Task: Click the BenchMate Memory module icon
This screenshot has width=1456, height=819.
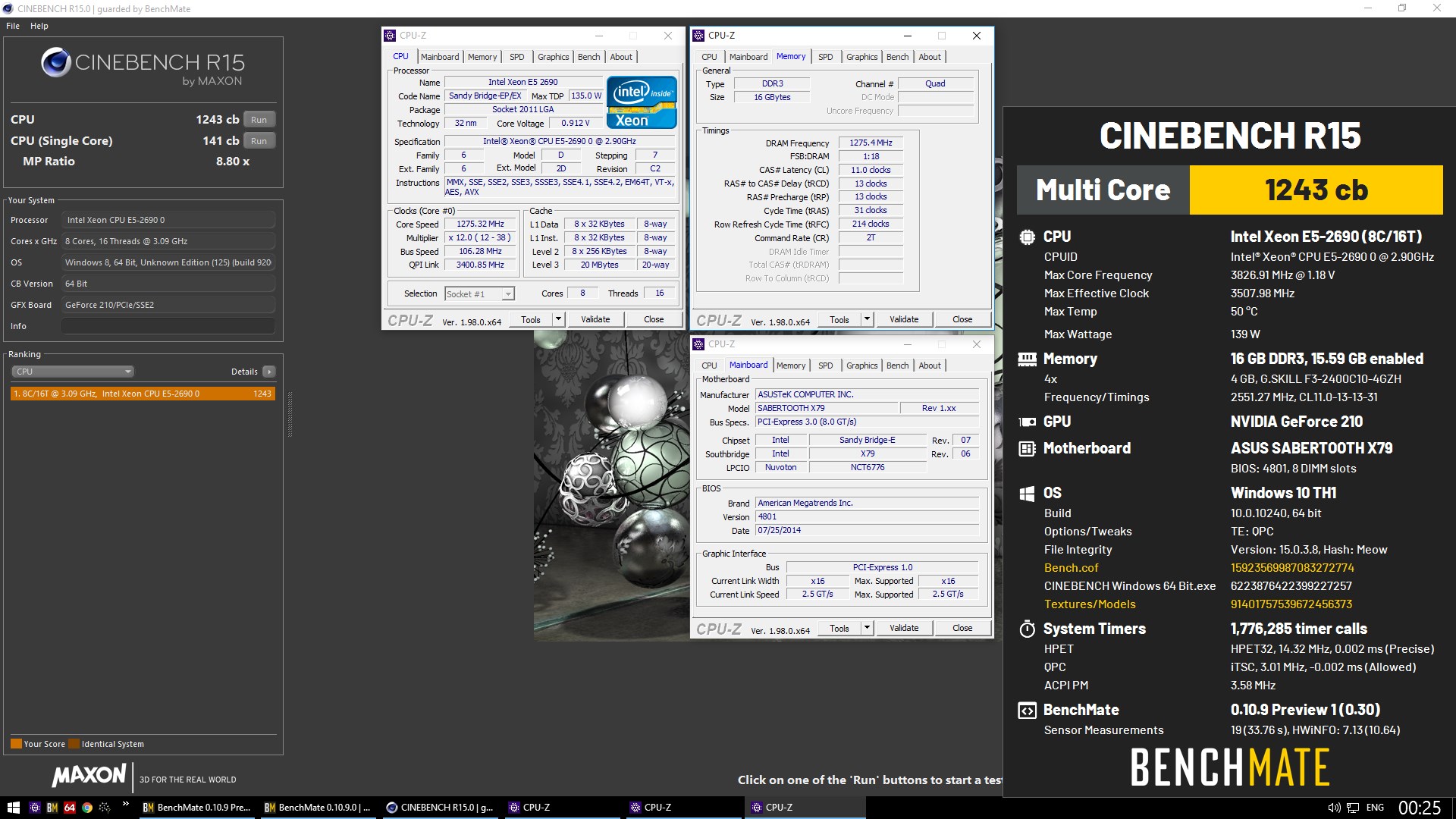Action: [x=1027, y=359]
